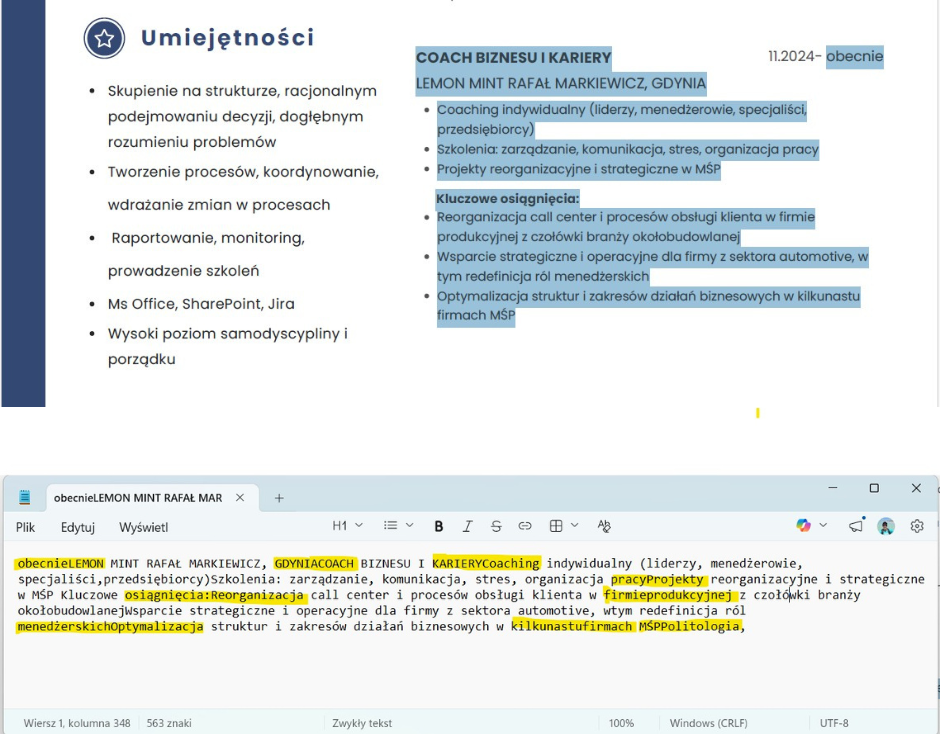Click the 563 znaki status entry
This screenshot has width=940, height=734.
click(169, 723)
